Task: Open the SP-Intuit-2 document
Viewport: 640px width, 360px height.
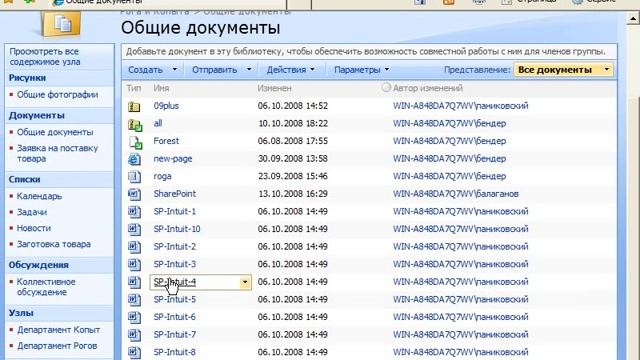Action: pyautogui.click(x=175, y=247)
